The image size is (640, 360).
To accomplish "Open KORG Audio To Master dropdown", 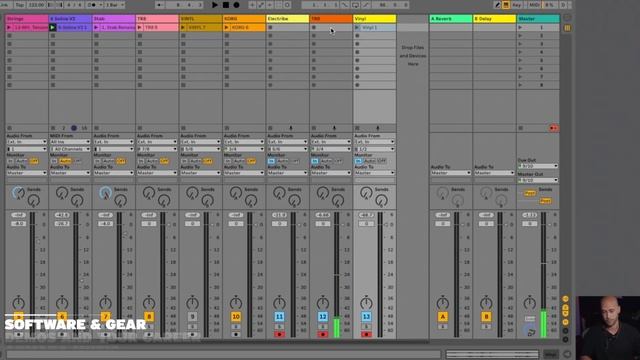I will click(x=244, y=173).
